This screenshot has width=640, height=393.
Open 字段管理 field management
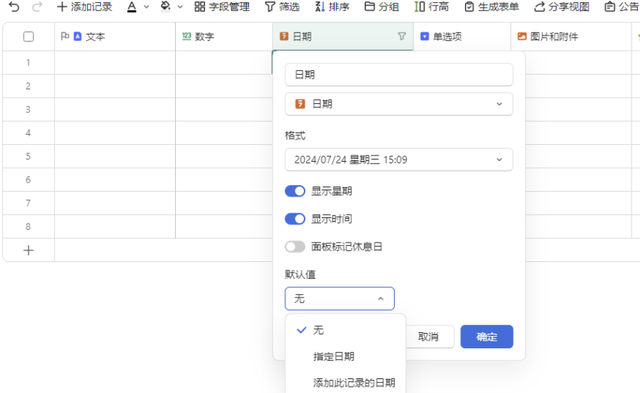click(x=222, y=7)
